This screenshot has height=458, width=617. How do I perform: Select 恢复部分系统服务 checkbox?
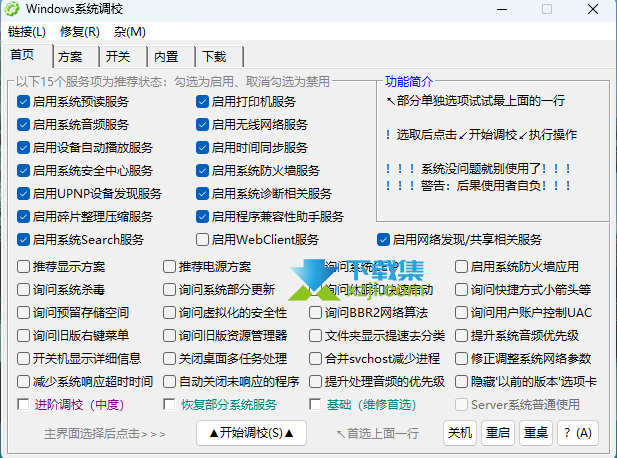(169, 404)
